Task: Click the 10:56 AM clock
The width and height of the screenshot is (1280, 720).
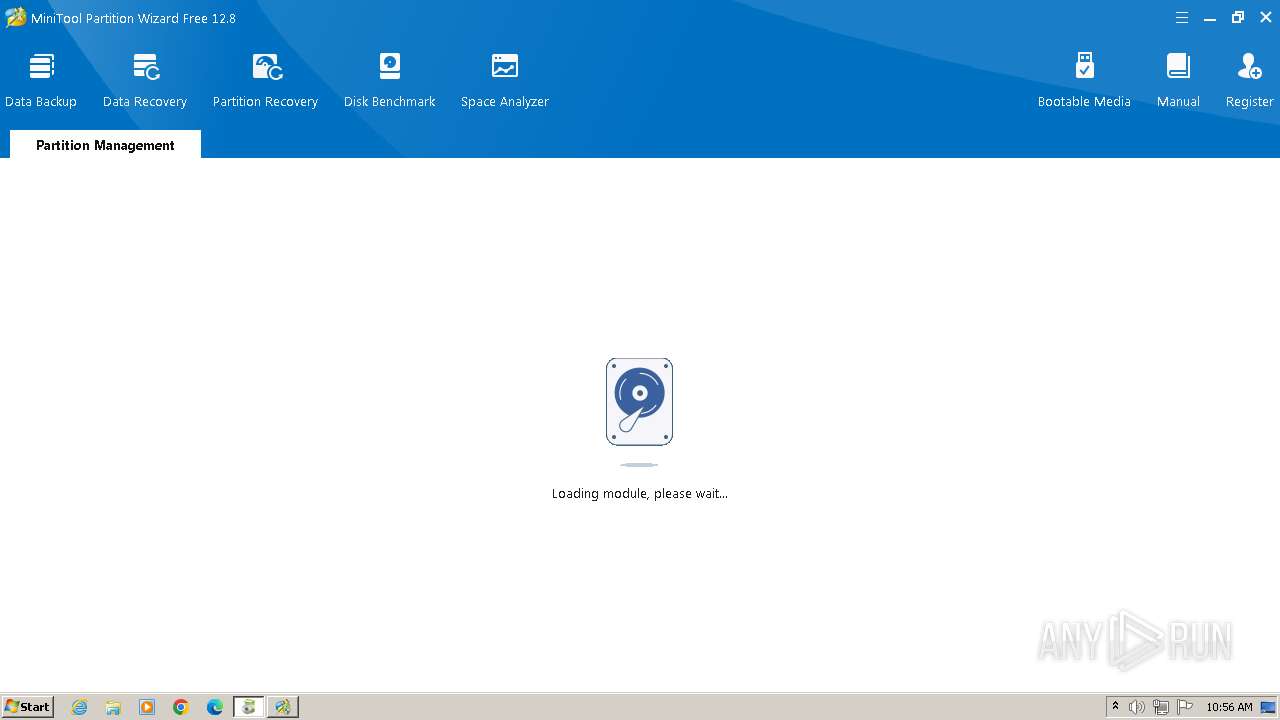Action: click(x=1229, y=707)
